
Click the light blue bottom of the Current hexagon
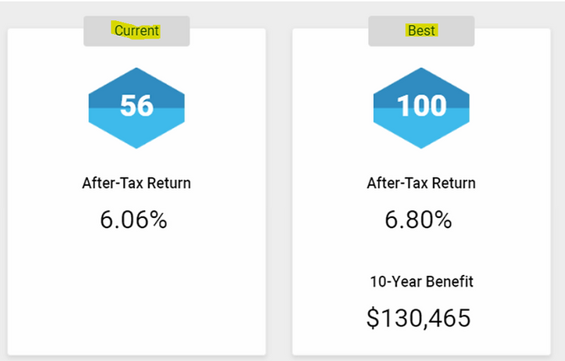click(137, 132)
